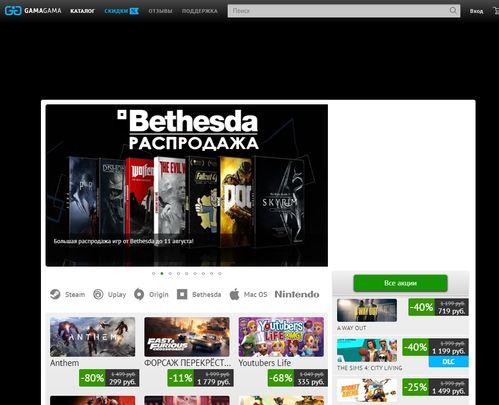
Task: Click the Вход login link
Action: pyautogui.click(x=476, y=11)
